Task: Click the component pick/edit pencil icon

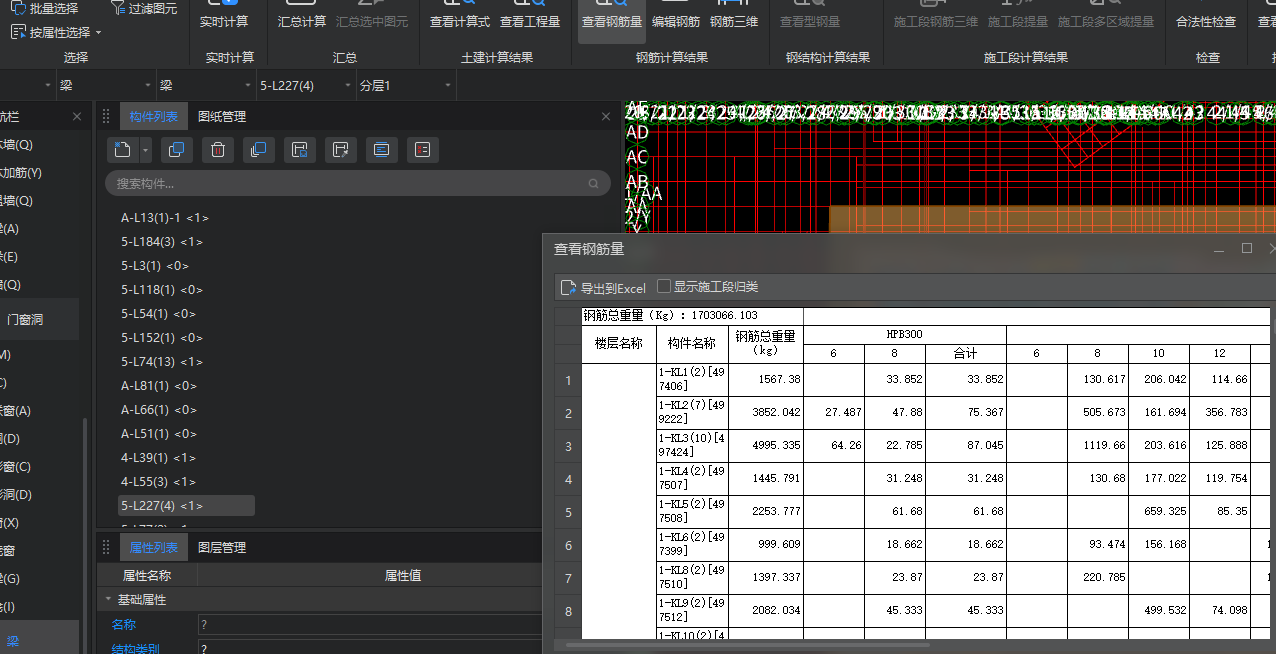Action: pyautogui.click(x=340, y=150)
